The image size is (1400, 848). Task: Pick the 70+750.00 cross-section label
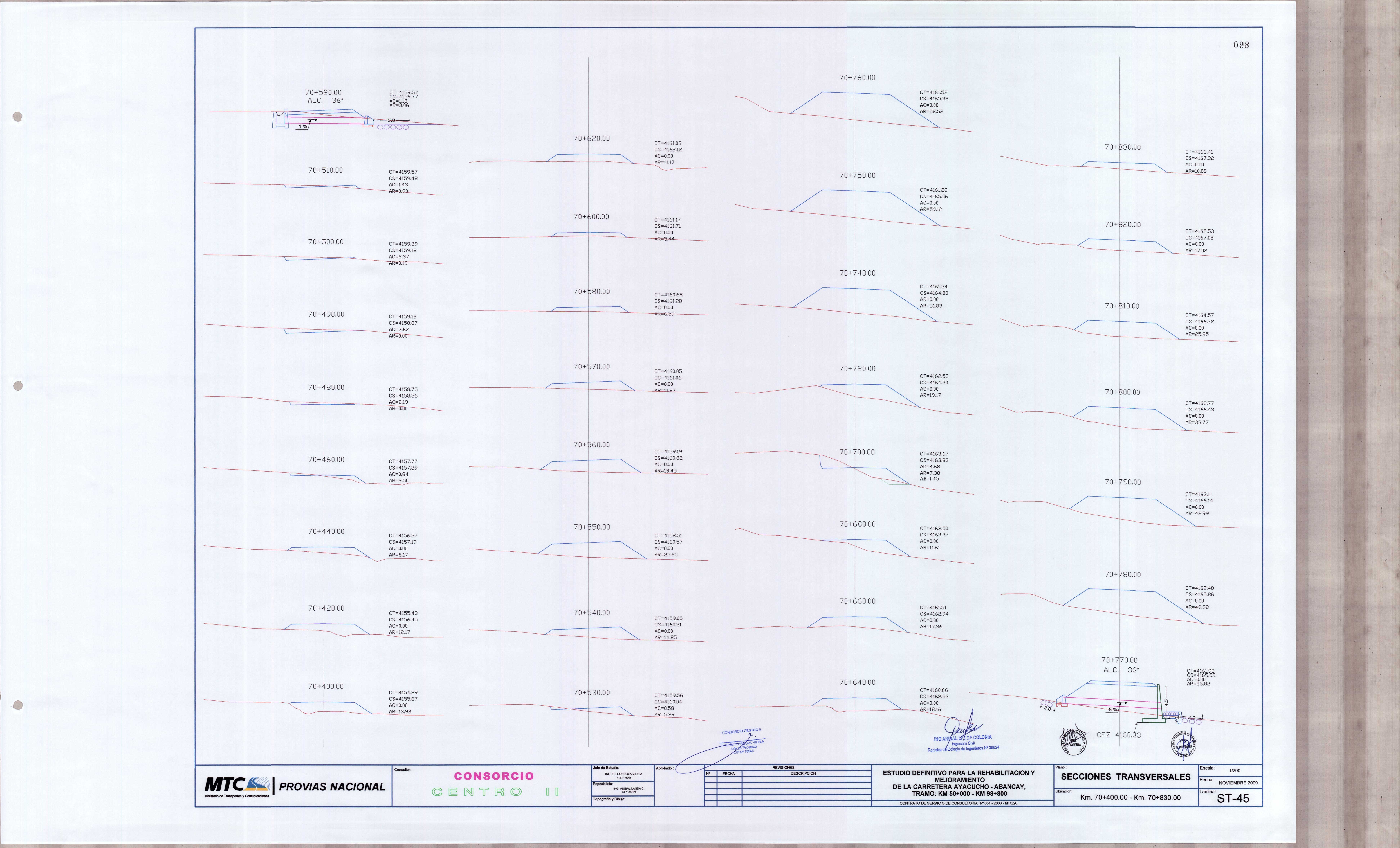click(x=857, y=175)
